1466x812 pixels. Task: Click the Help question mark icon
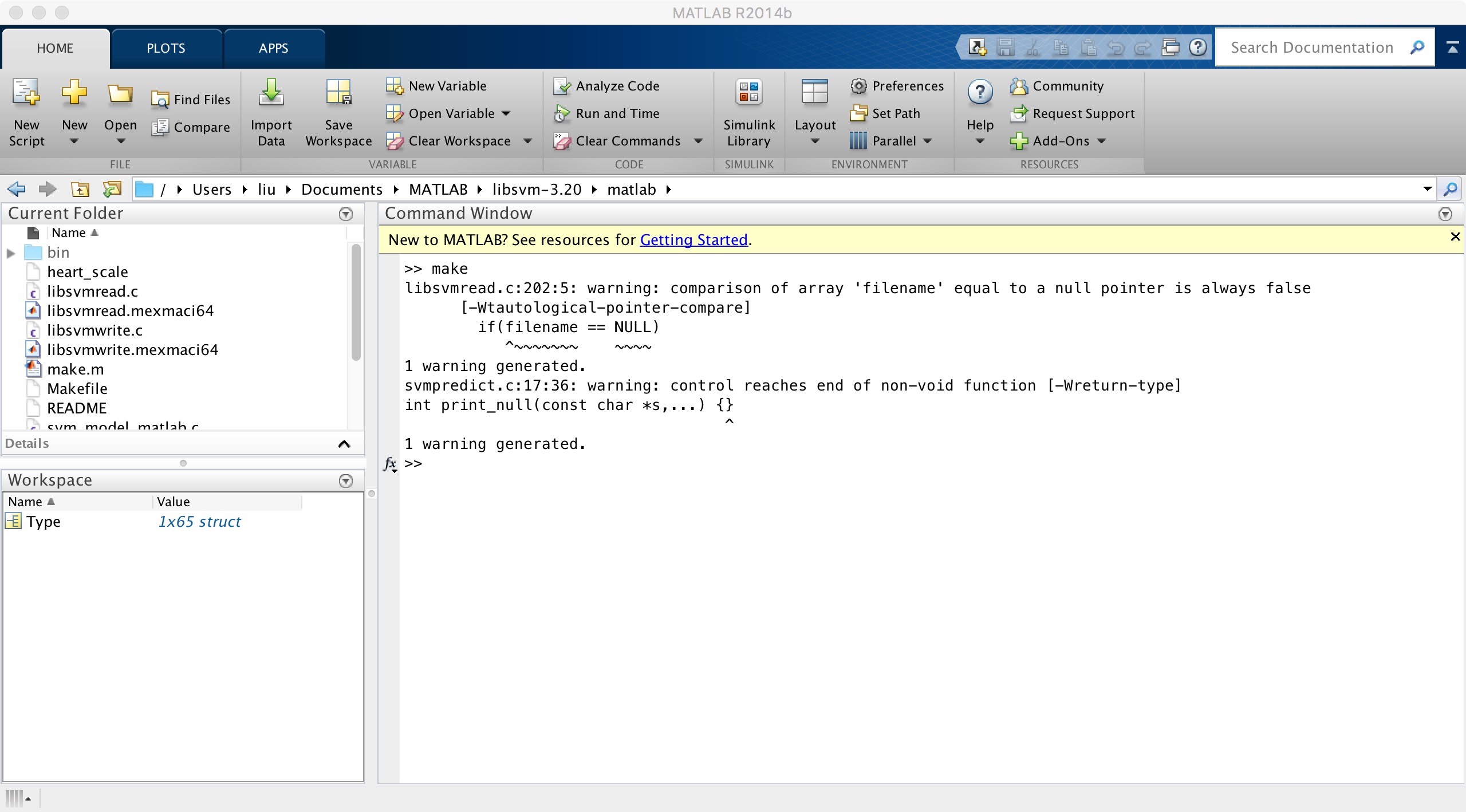[980, 92]
